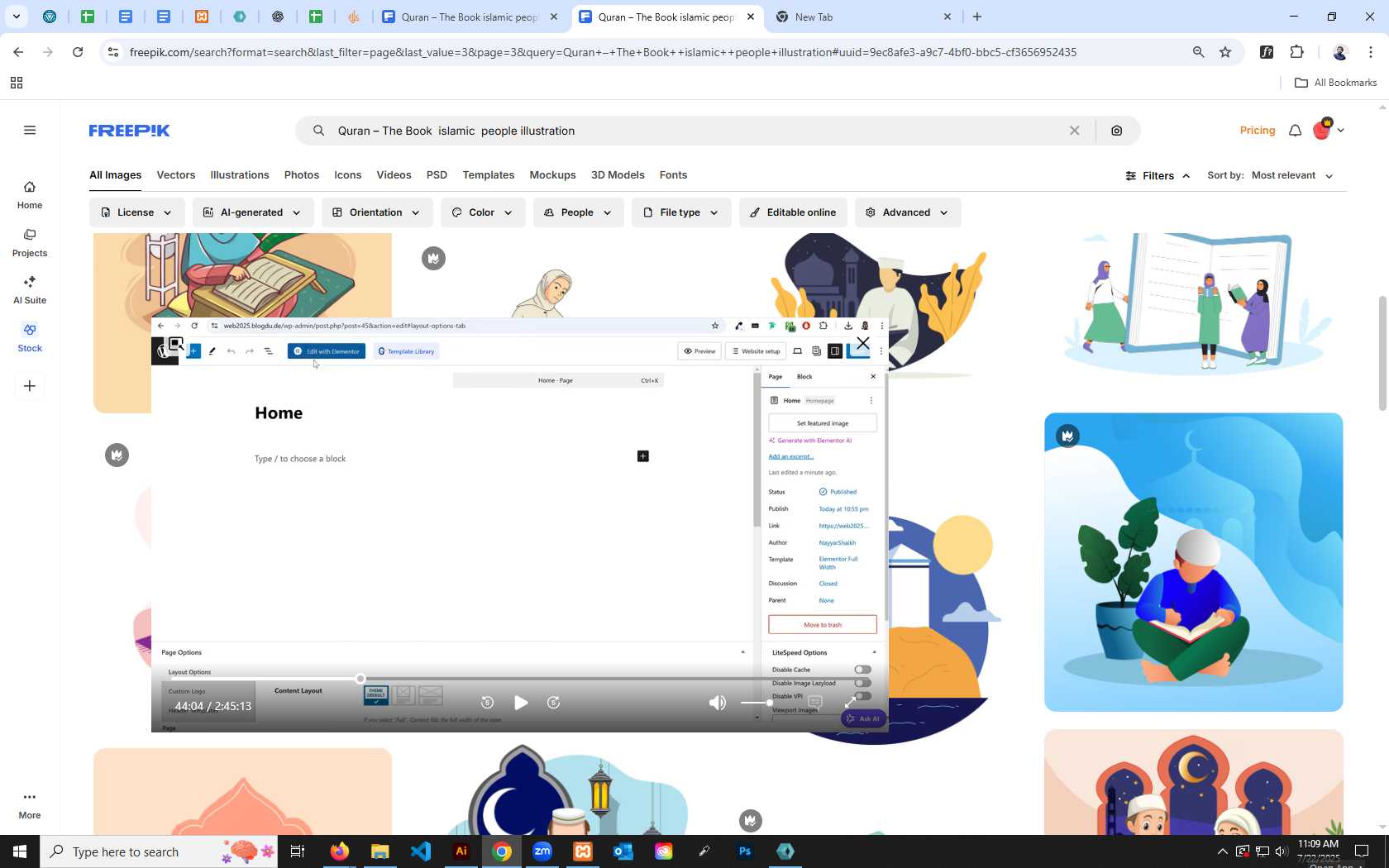Enter fullscreen on floating video
Screen dimensions: 1389x868
tap(850, 703)
